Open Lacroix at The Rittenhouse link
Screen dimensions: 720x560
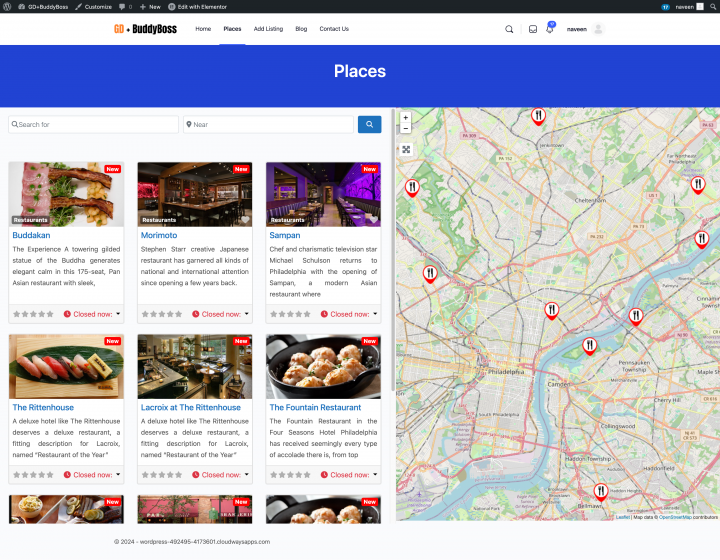click(191, 408)
